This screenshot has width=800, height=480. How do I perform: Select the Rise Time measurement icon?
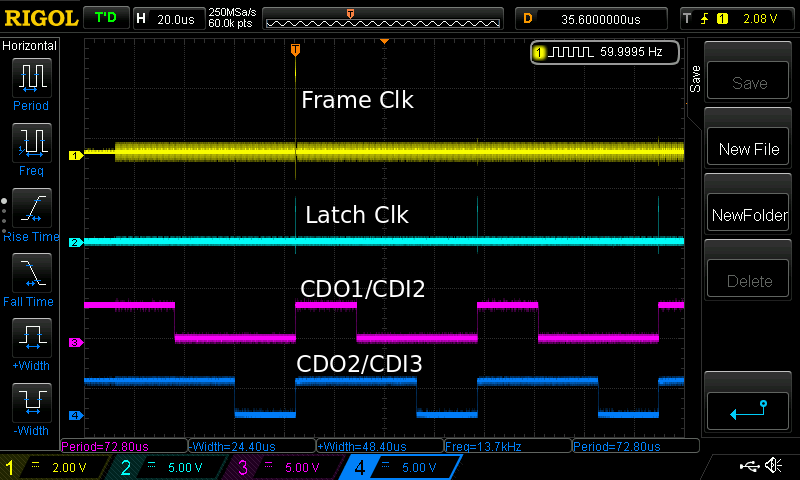(32, 208)
